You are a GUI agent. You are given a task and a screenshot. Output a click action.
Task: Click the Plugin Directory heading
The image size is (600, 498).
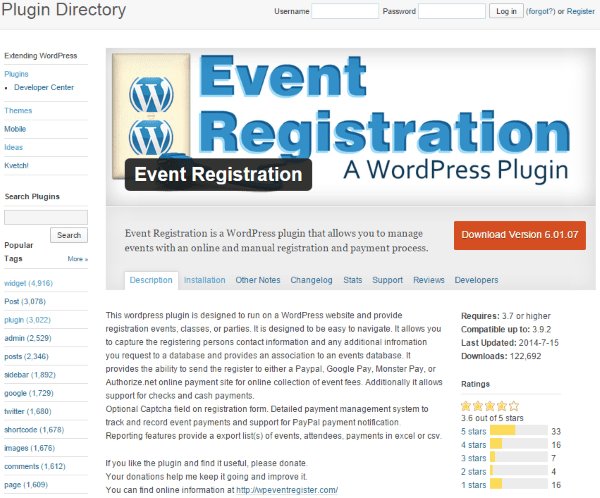point(64,10)
